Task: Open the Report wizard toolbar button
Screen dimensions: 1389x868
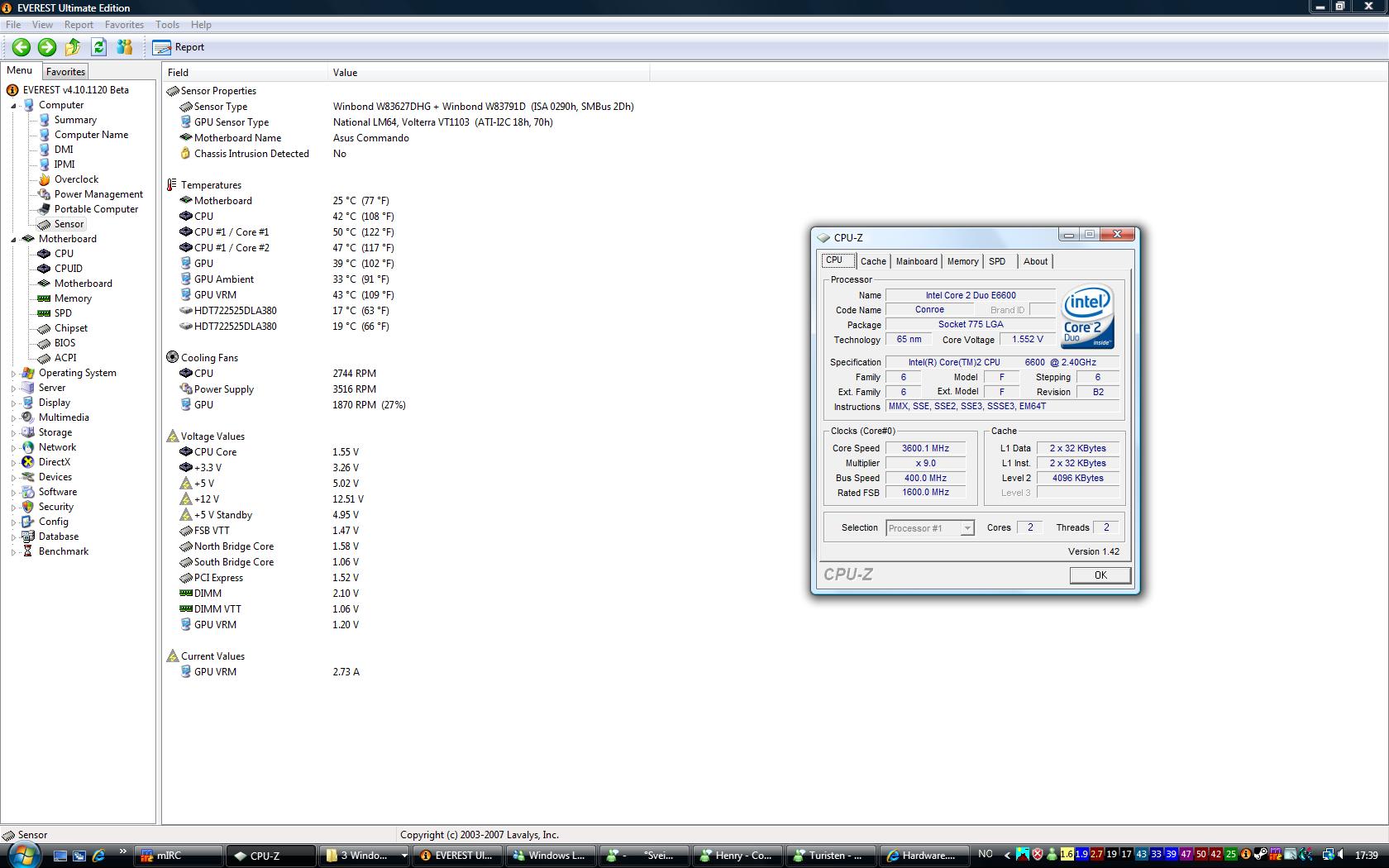Action: [179, 47]
